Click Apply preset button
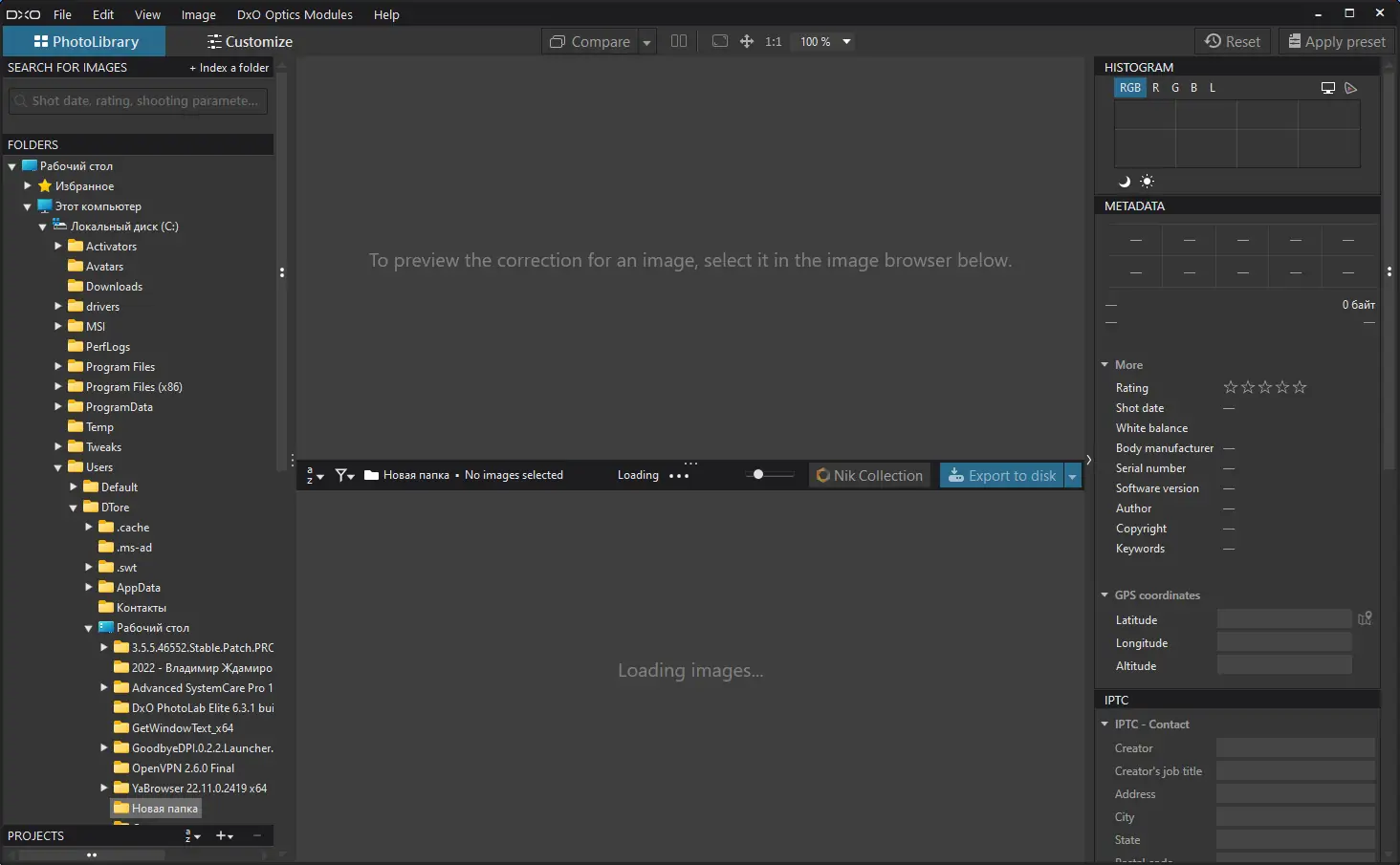The image size is (1400, 865). (1337, 41)
